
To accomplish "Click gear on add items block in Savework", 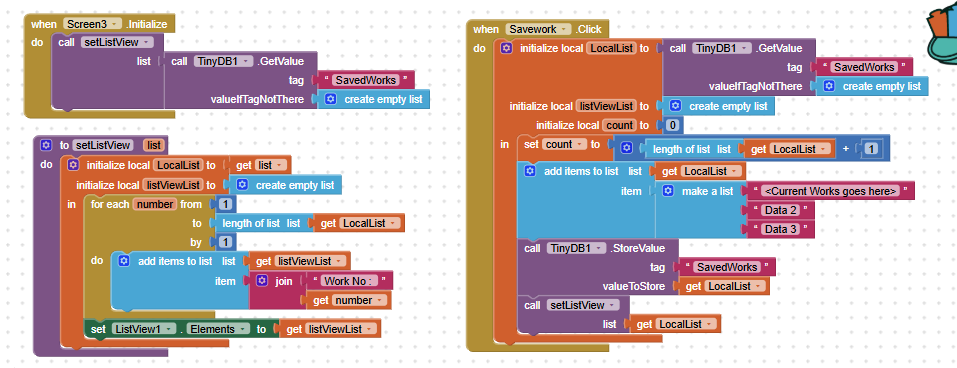I will pyautogui.click(x=530, y=171).
